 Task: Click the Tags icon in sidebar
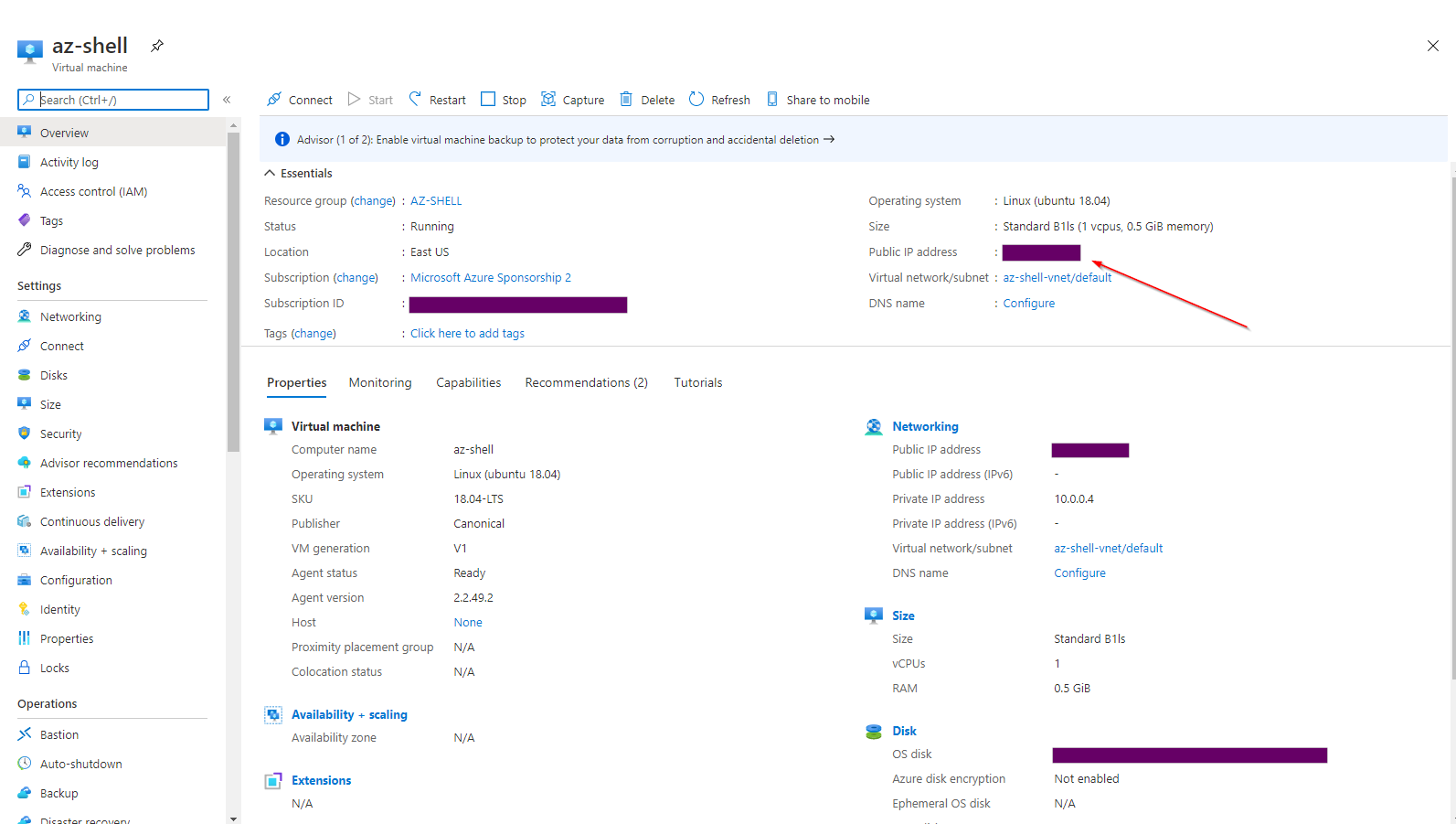coord(25,220)
